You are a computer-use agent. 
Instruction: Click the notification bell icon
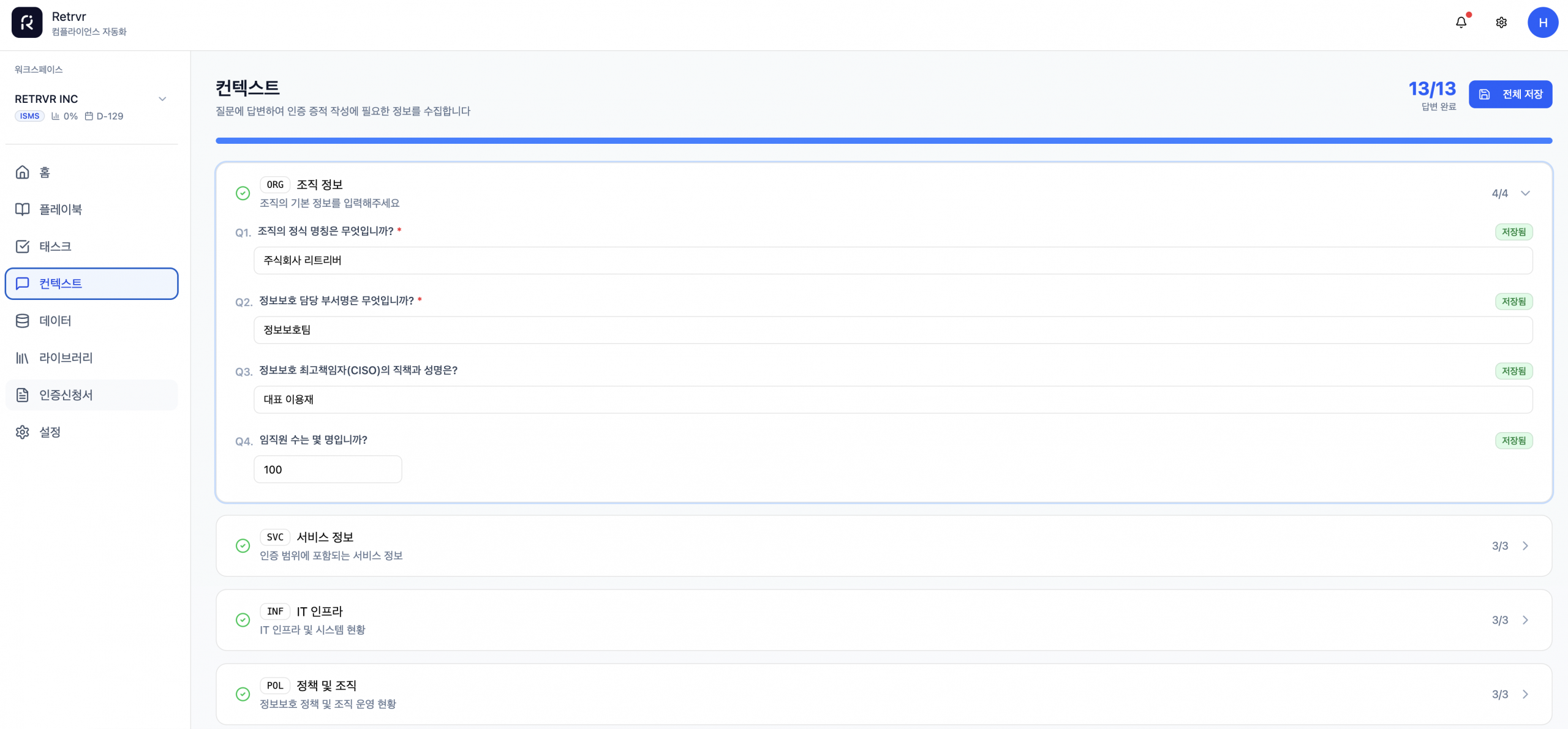[1461, 23]
